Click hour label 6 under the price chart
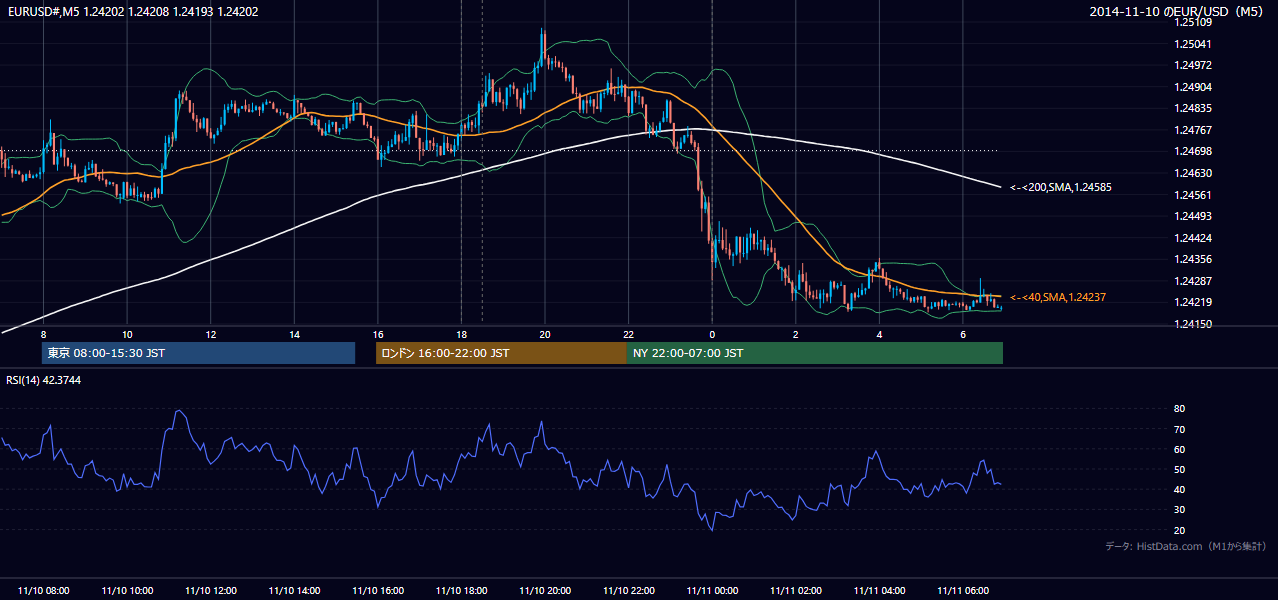 962,334
